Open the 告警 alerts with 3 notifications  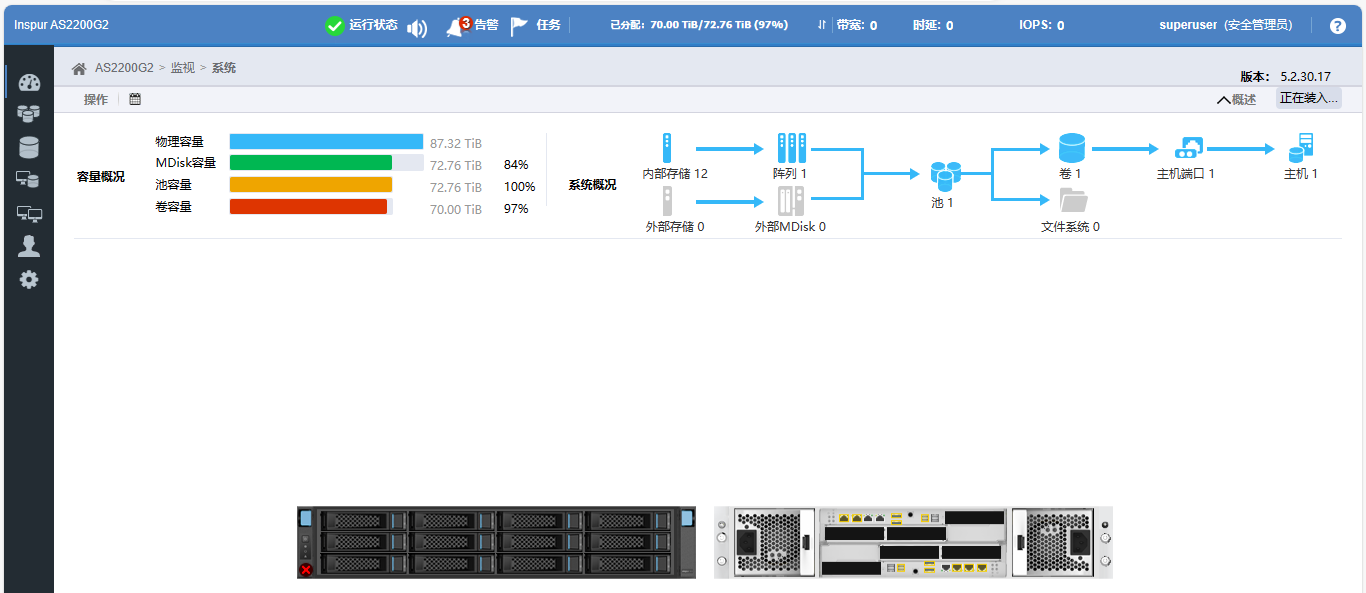pyautogui.click(x=472, y=26)
